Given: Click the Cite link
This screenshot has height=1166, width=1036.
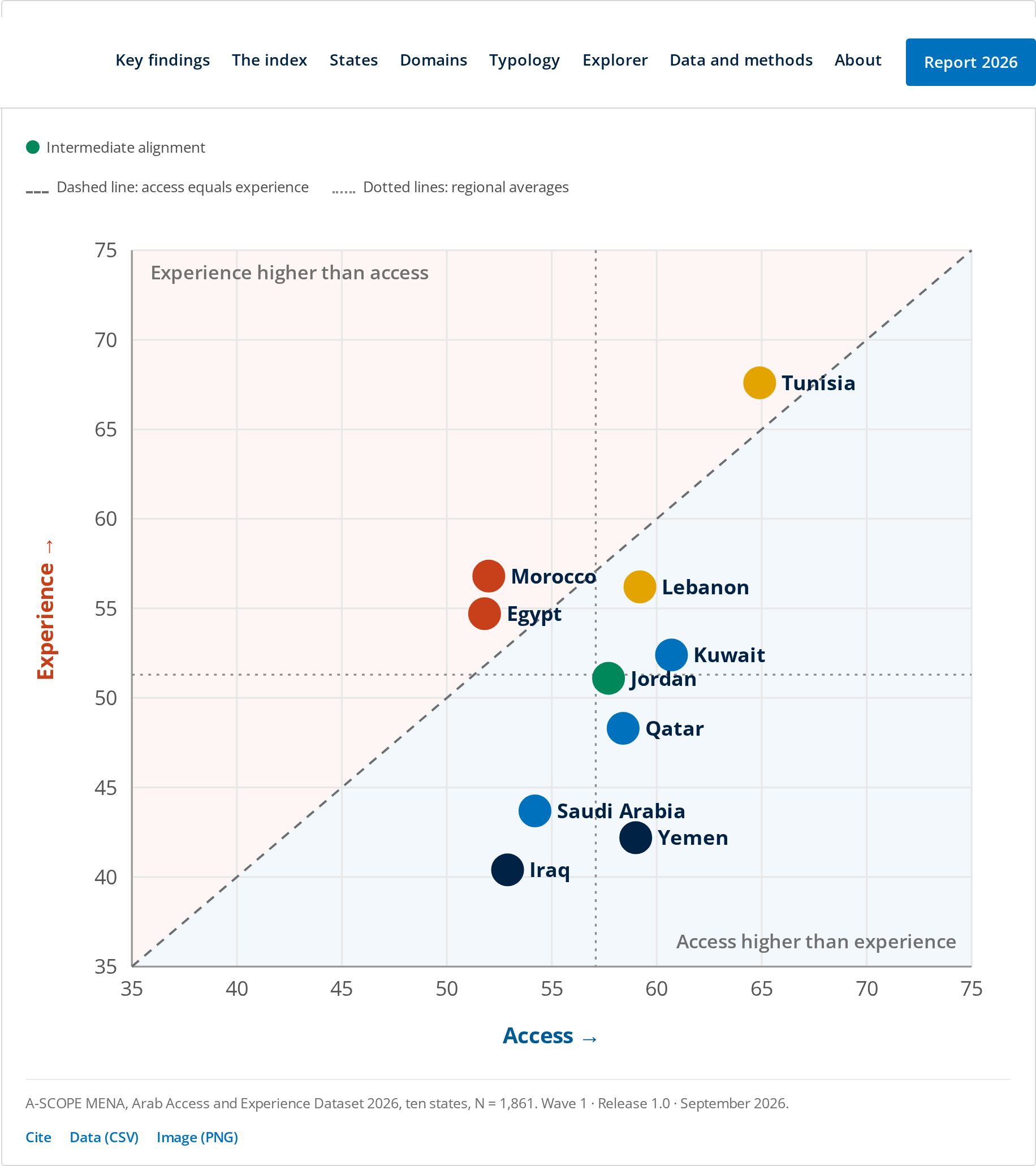Looking at the screenshot, I should [38, 1137].
